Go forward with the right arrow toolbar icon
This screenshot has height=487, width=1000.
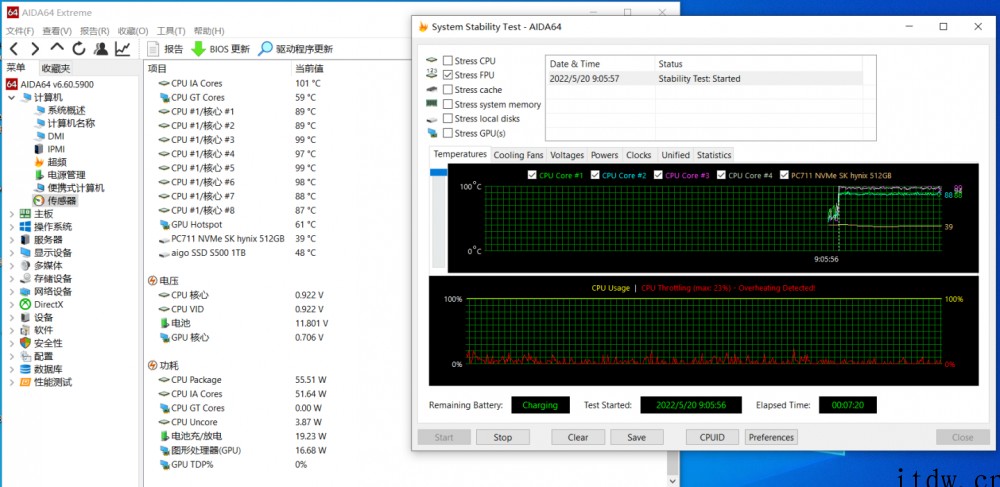coord(35,48)
